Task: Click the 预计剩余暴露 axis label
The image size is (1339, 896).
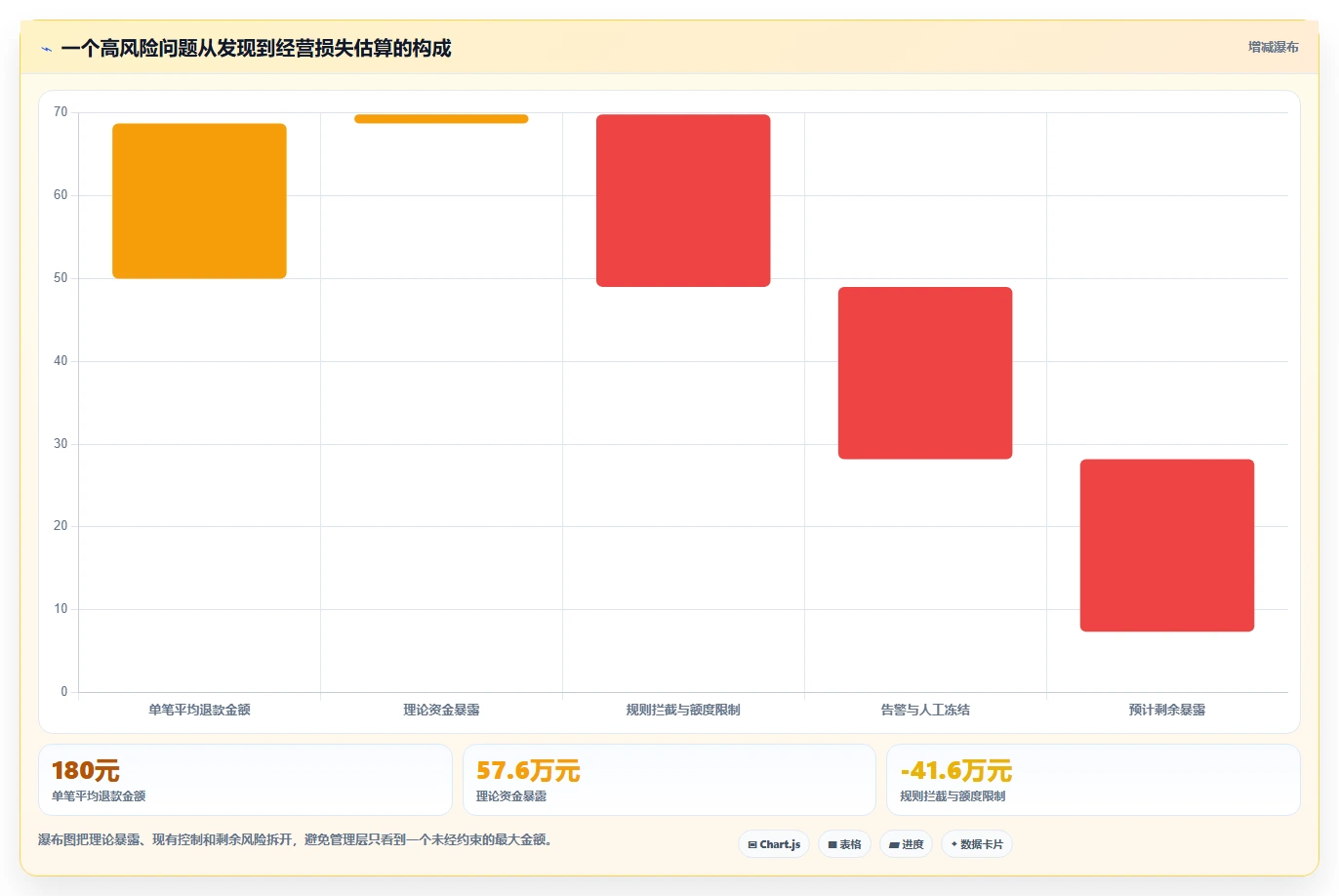Action: (x=1167, y=710)
